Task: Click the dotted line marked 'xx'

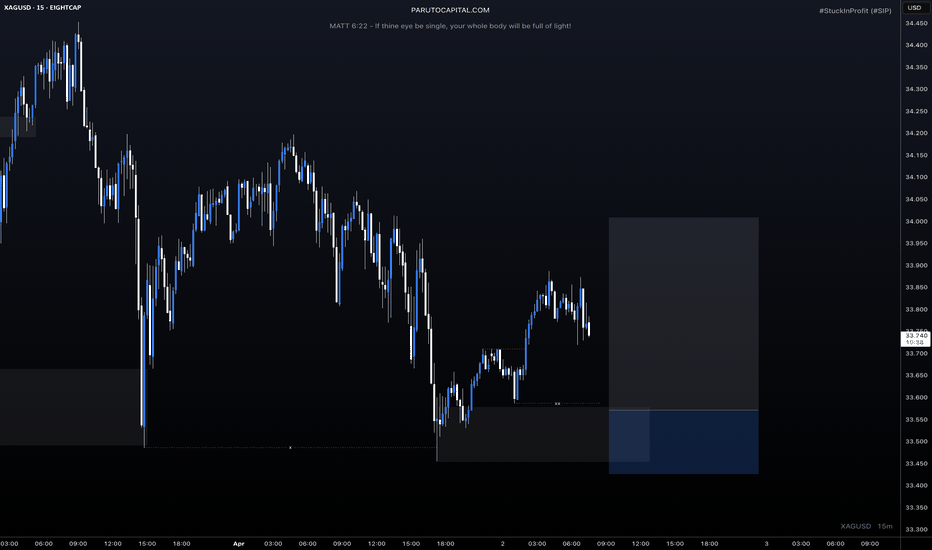Action: coord(557,404)
